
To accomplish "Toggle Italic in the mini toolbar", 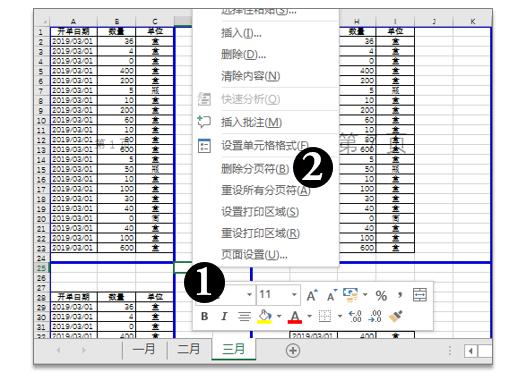I will [224, 316].
